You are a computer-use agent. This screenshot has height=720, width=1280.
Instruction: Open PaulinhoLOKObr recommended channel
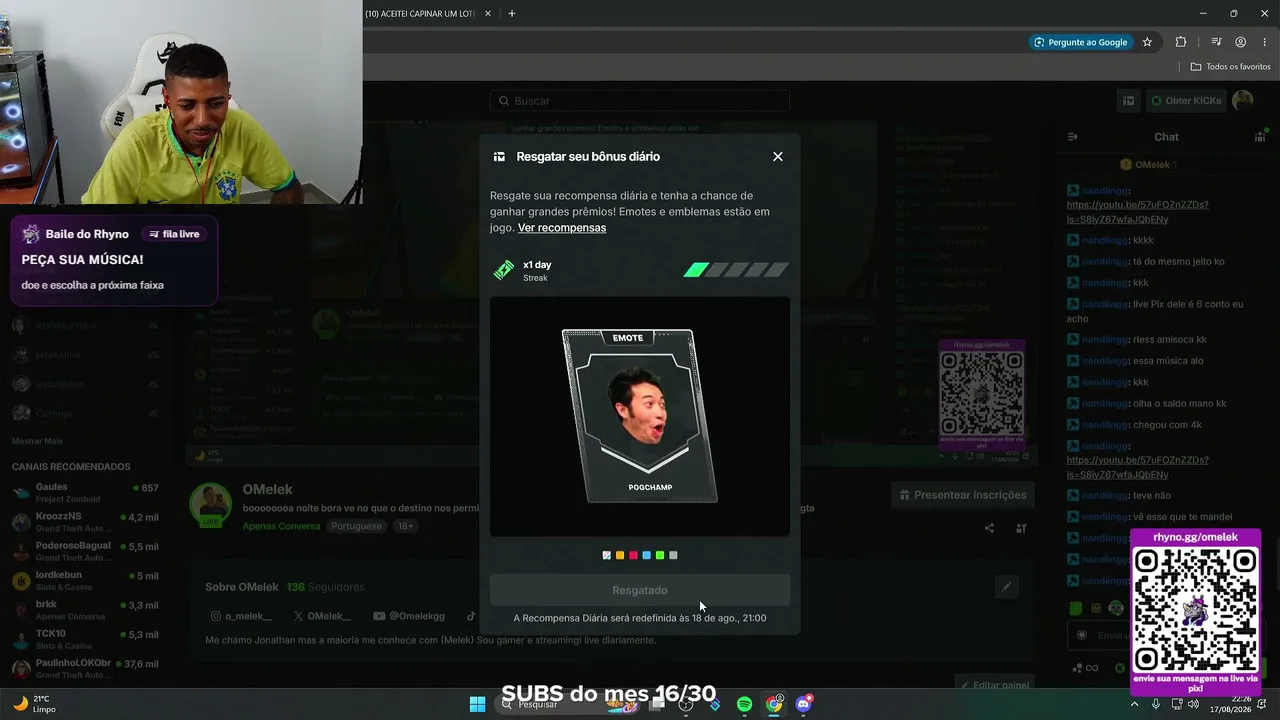coord(85,668)
